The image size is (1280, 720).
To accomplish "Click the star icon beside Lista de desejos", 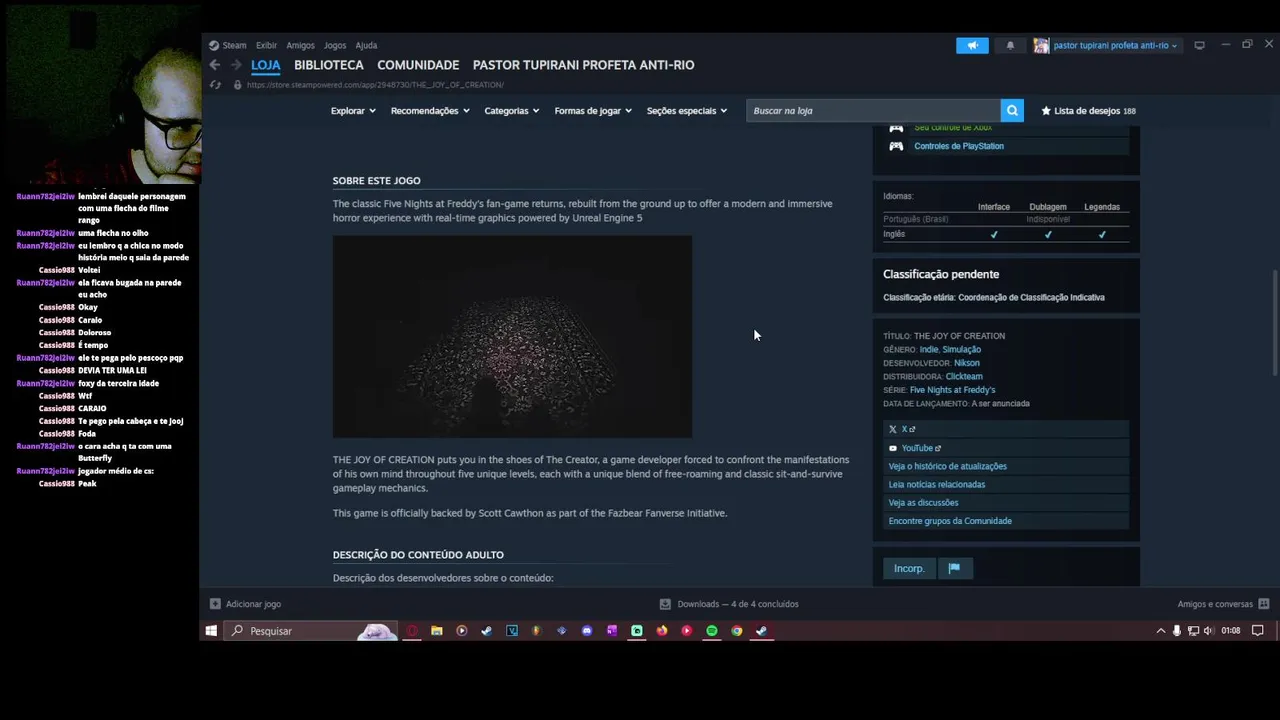I will [x=1046, y=111].
